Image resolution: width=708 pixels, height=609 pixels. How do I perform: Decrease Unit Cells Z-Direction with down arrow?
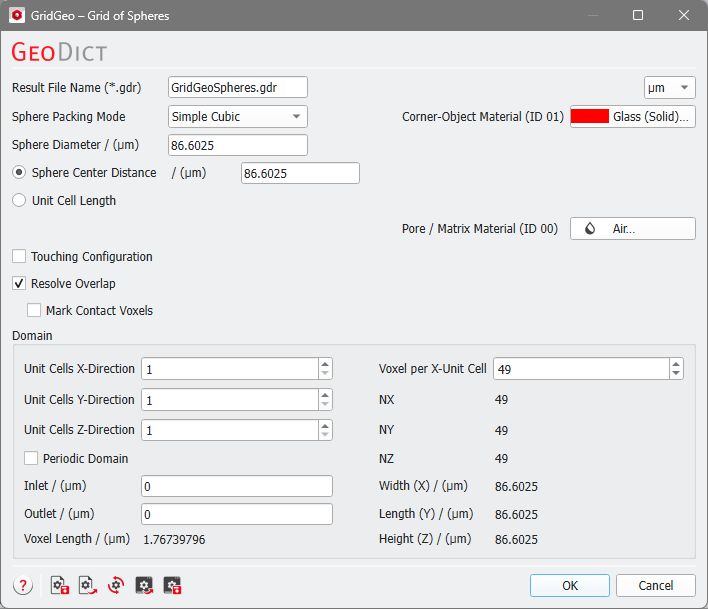pos(325,435)
